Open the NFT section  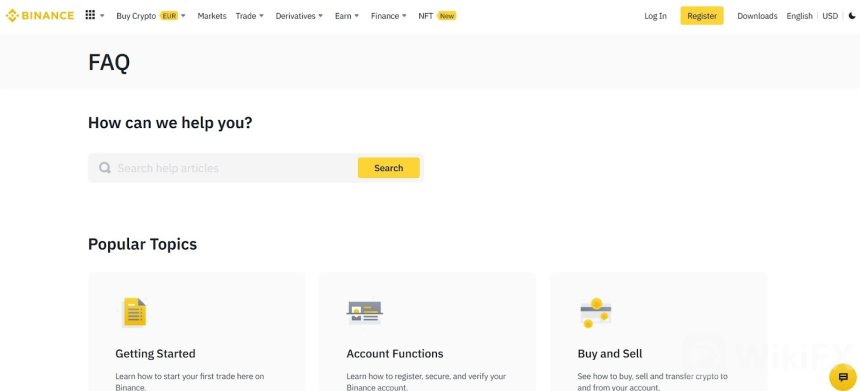pyautogui.click(x=426, y=16)
